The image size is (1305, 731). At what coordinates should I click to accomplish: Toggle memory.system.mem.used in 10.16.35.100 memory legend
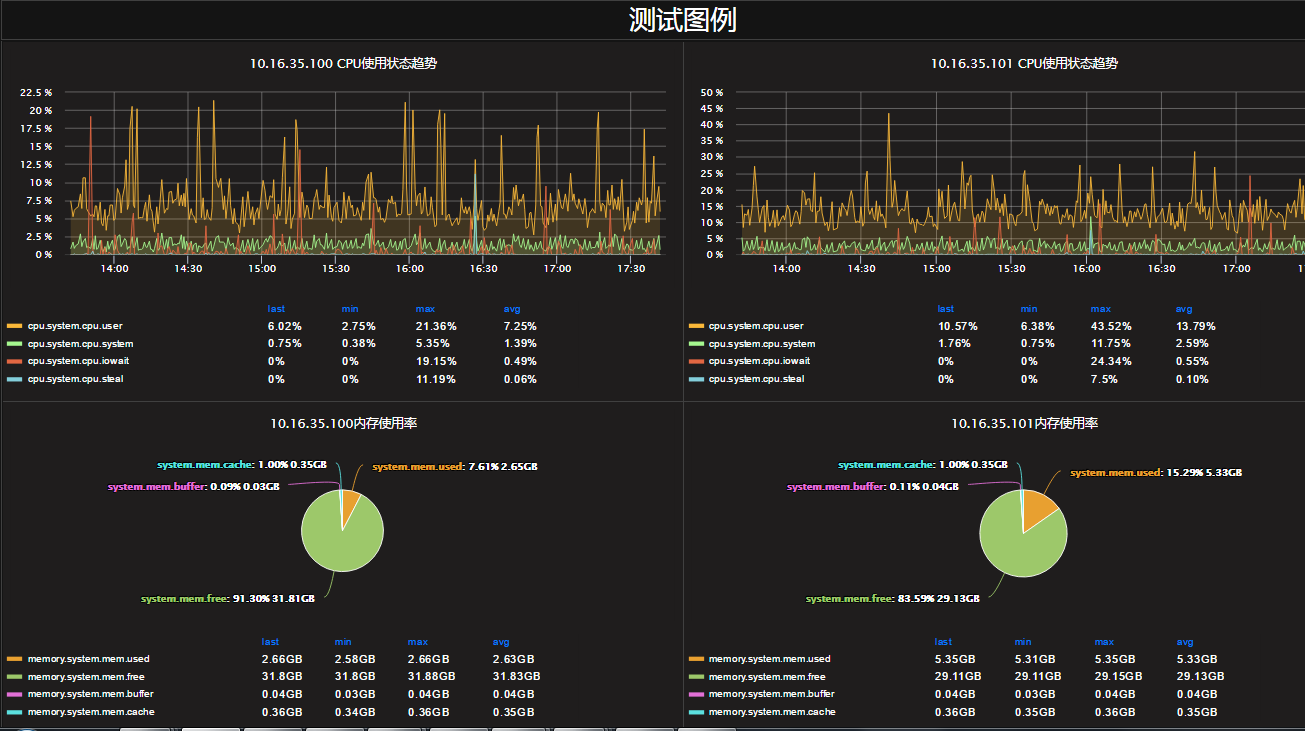point(89,659)
